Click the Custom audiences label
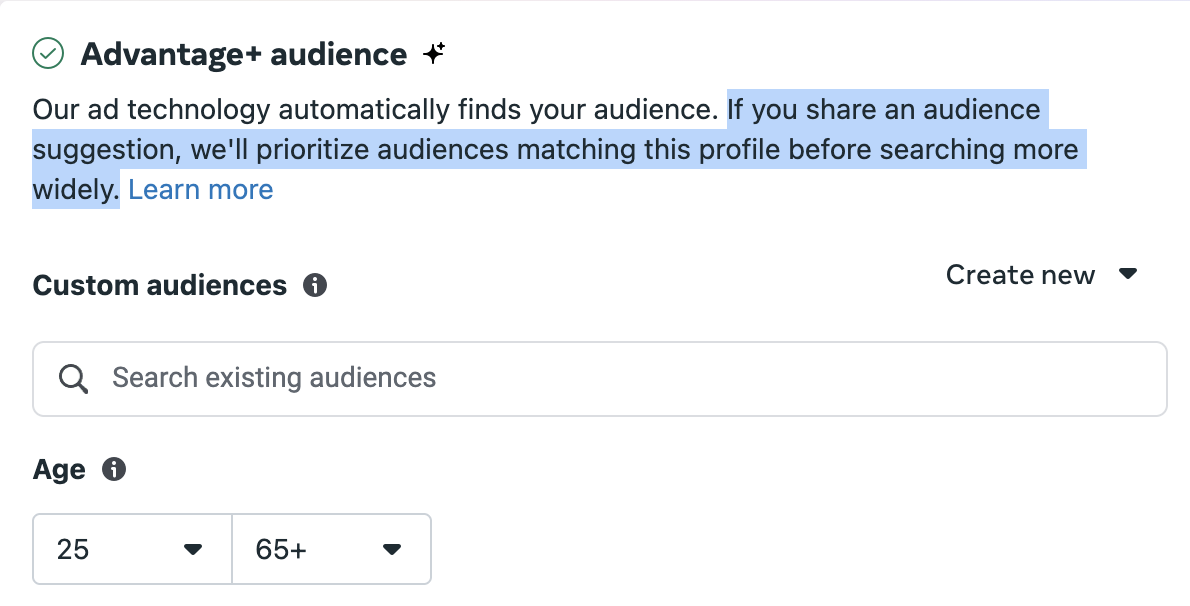 (x=160, y=286)
